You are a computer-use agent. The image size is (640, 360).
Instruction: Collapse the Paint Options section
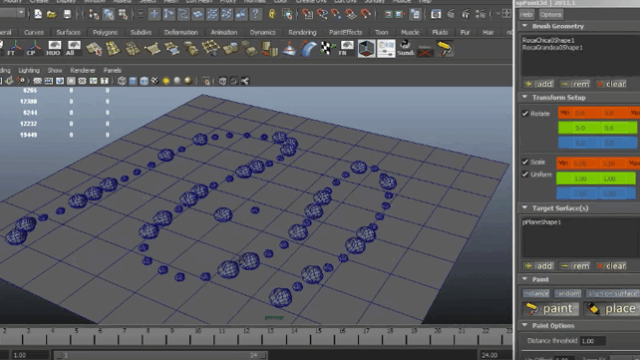coord(524,325)
